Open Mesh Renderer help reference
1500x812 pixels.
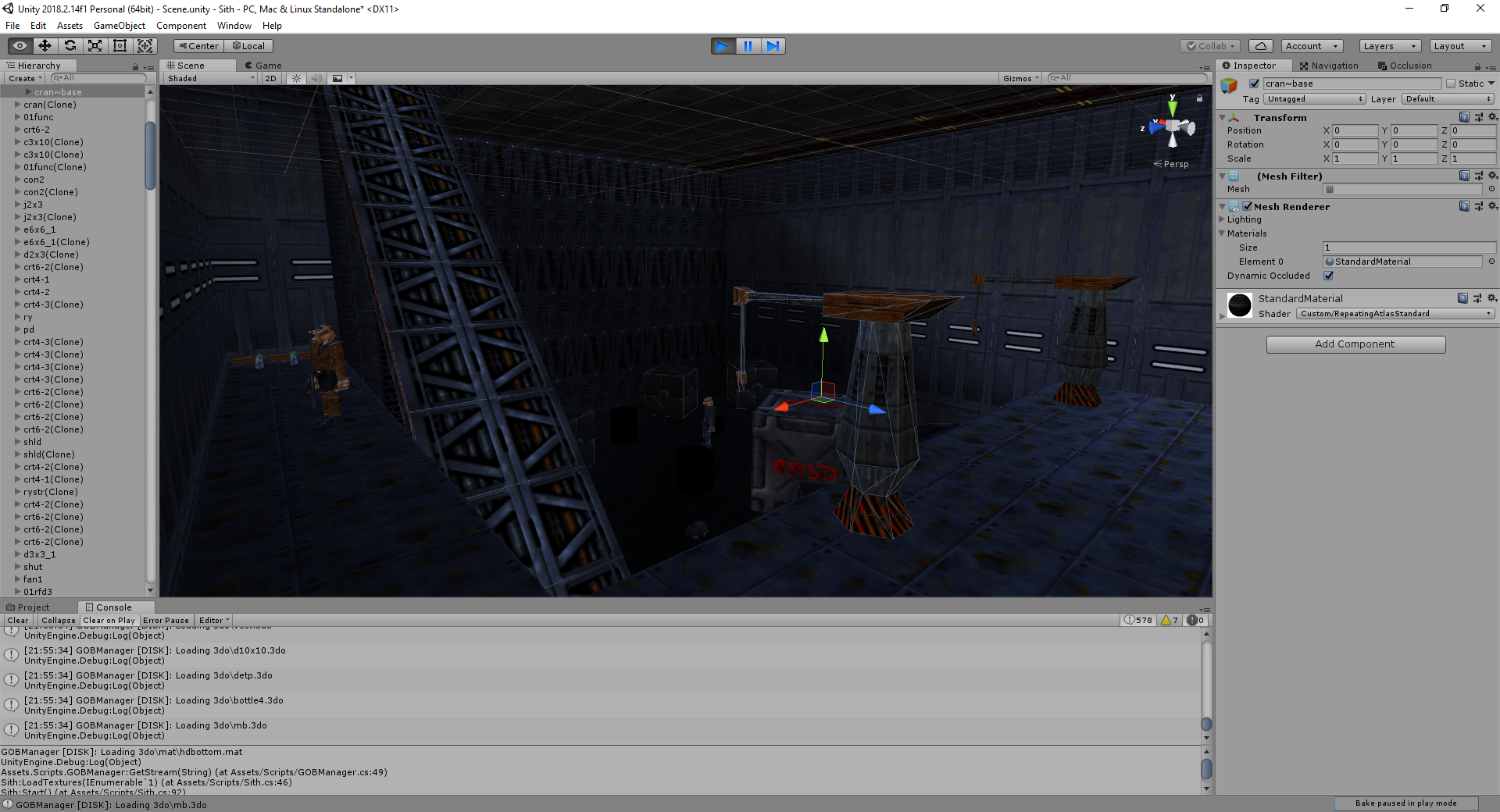click(1464, 206)
